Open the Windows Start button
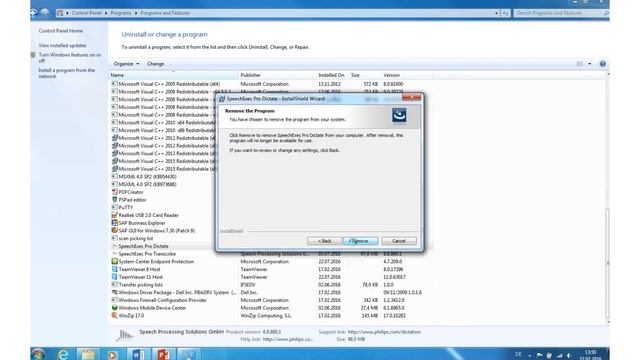The width and height of the screenshot is (640, 360). coord(38,354)
